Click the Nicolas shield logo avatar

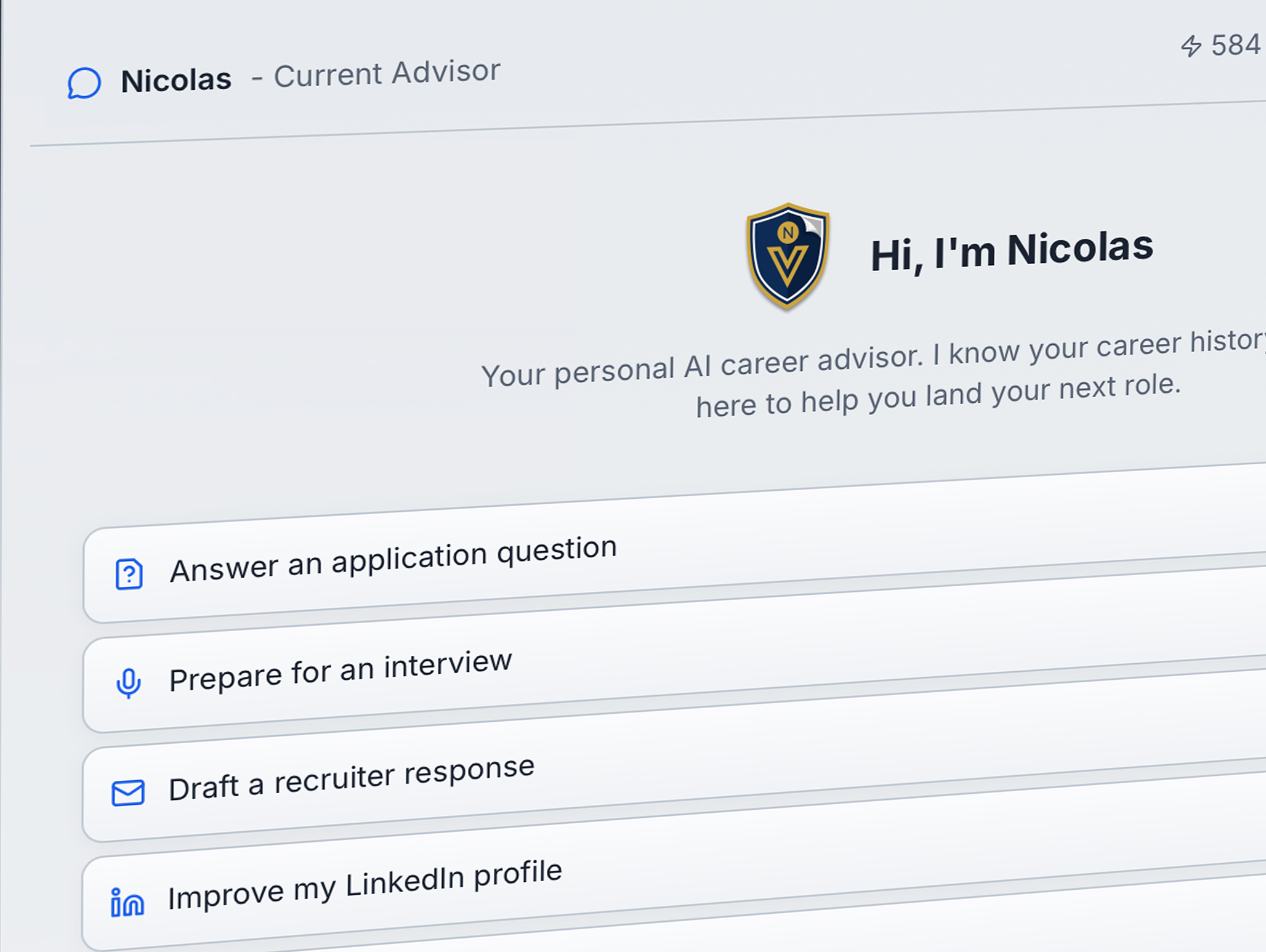point(788,256)
